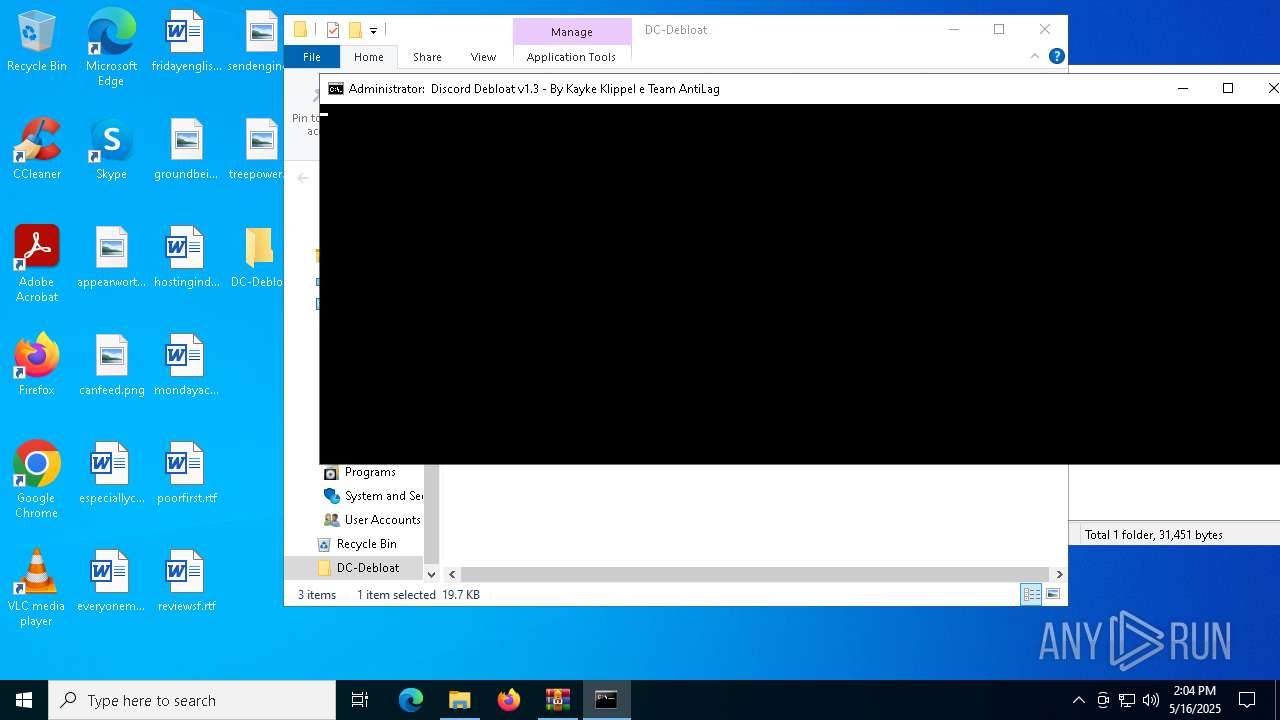The image size is (1280, 720).
Task: Click taskbar search box
Action: (192, 700)
